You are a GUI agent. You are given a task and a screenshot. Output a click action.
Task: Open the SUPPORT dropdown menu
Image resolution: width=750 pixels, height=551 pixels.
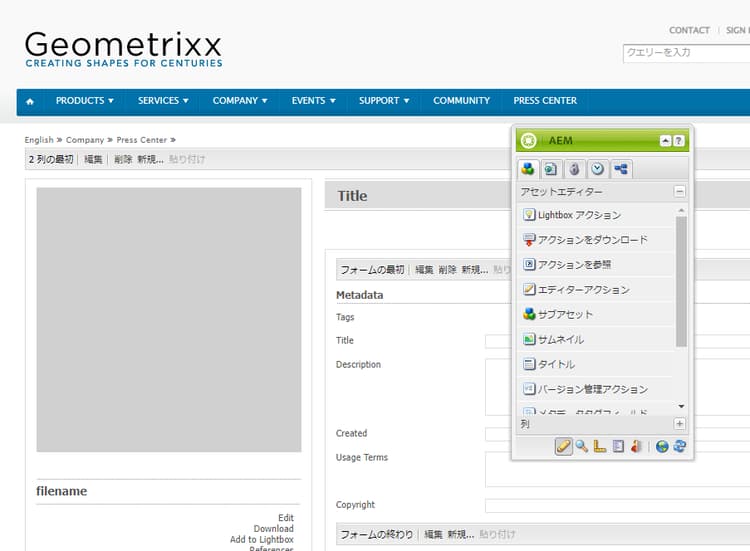[384, 101]
